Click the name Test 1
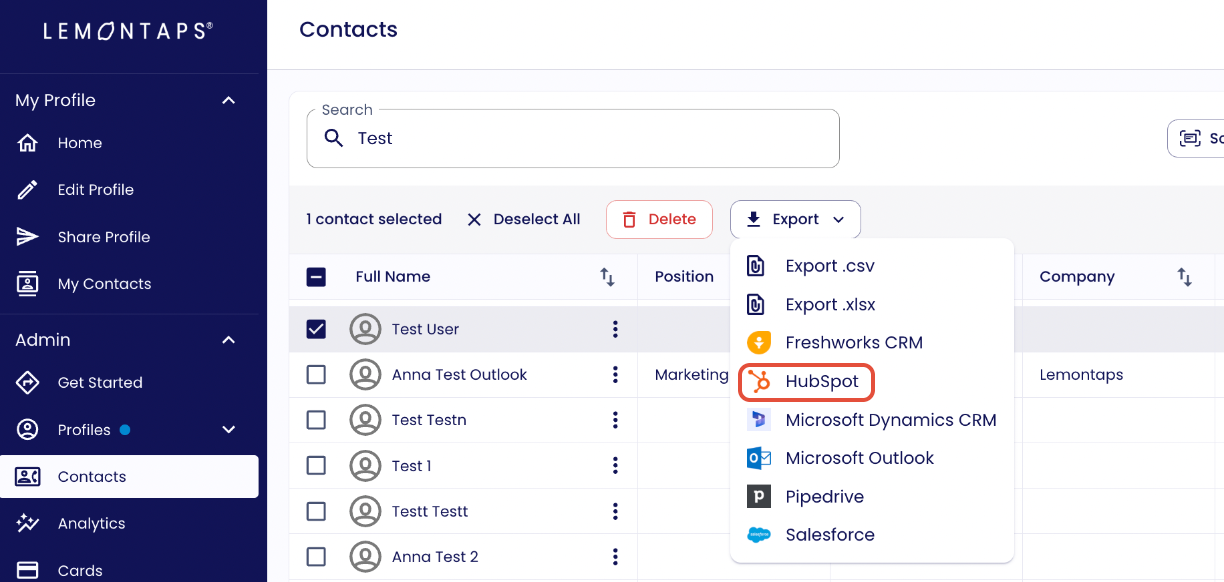1224x582 pixels. pos(412,466)
